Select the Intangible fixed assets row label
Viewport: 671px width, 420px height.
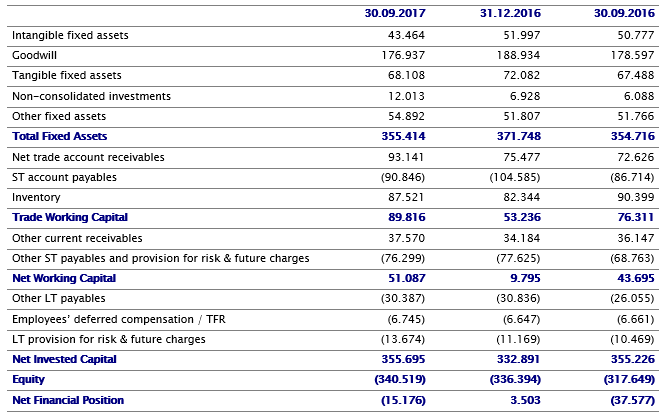[70, 35]
